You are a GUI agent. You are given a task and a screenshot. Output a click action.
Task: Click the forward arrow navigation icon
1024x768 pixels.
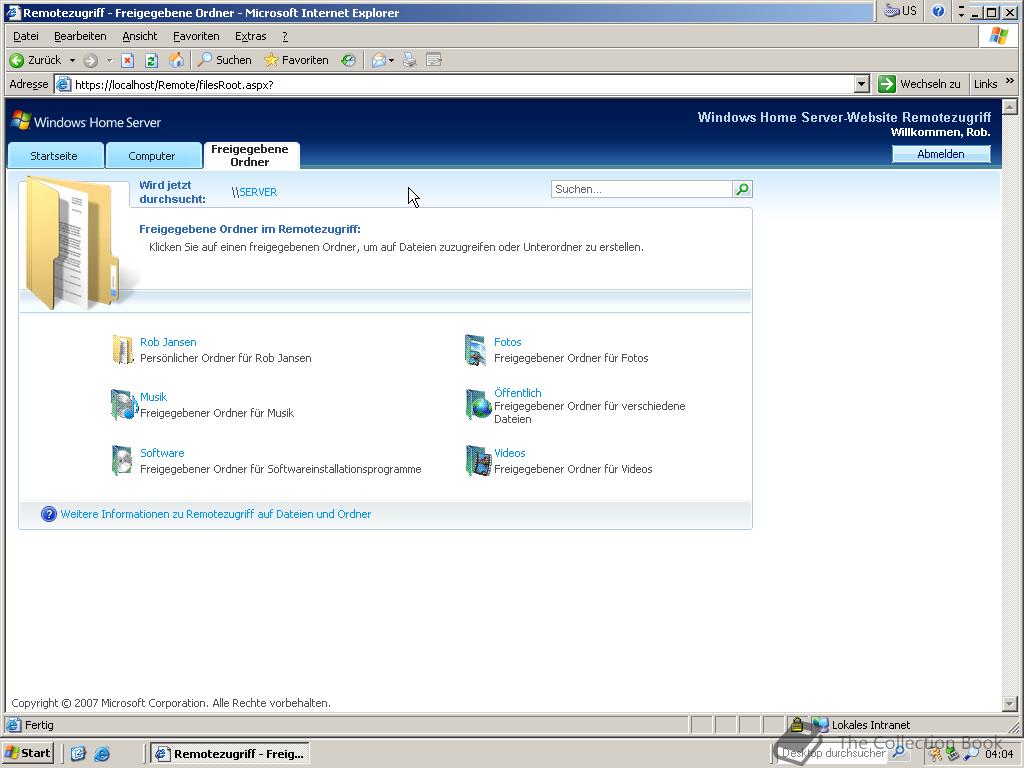[x=91, y=60]
